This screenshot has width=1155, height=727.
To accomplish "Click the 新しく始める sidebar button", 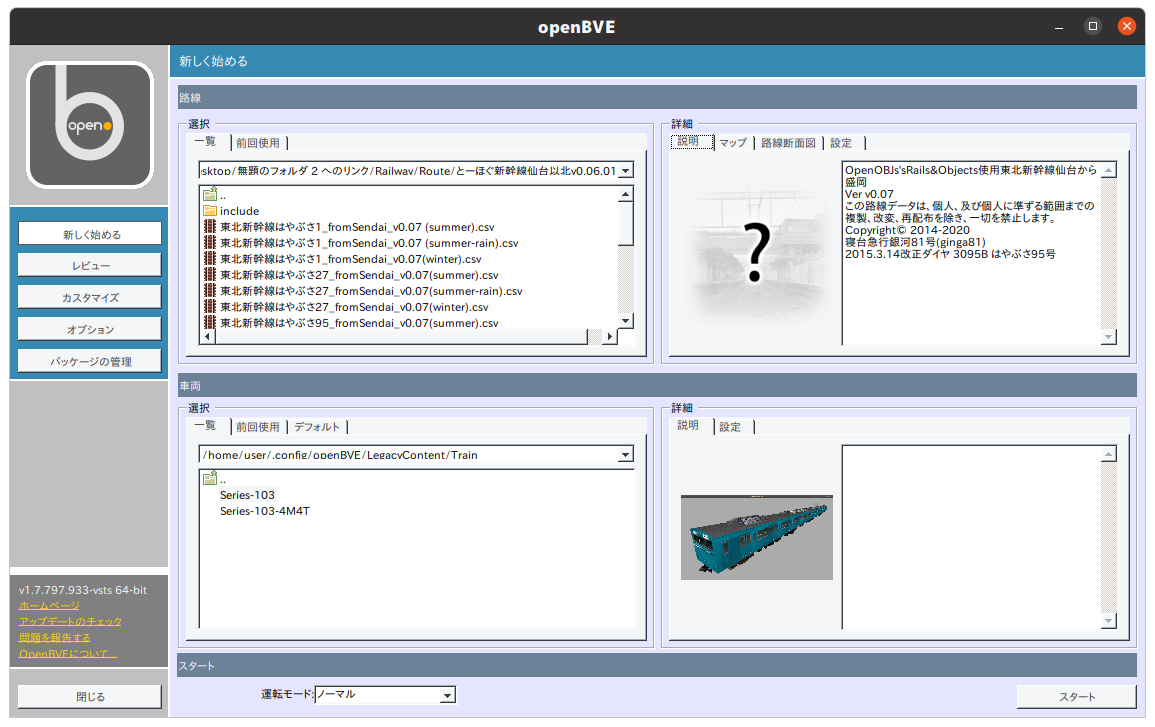I will click(90, 234).
